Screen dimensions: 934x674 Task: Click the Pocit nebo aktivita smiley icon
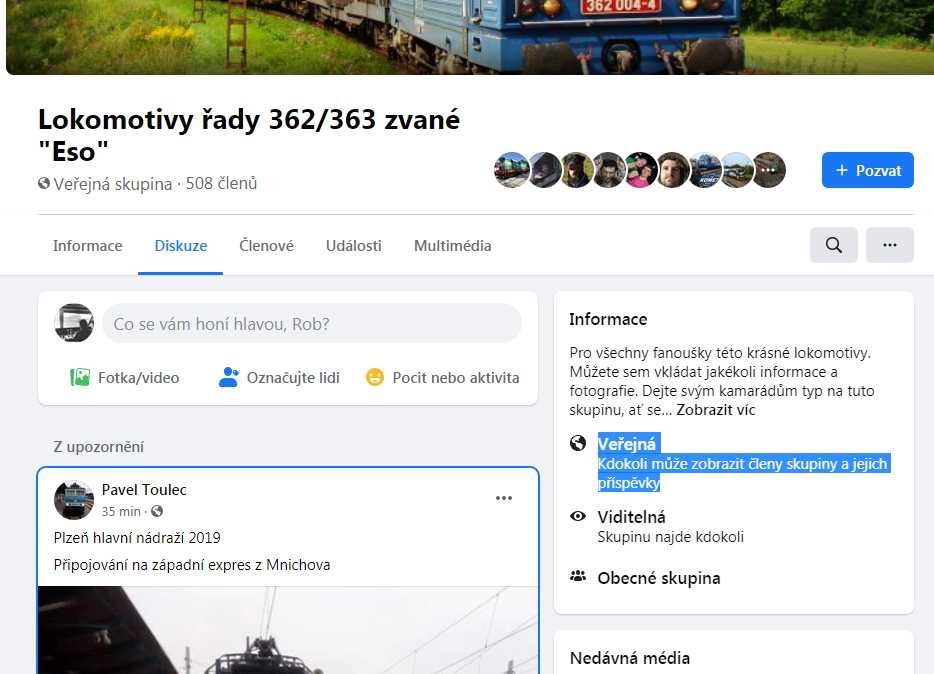pyautogui.click(x=375, y=377)
